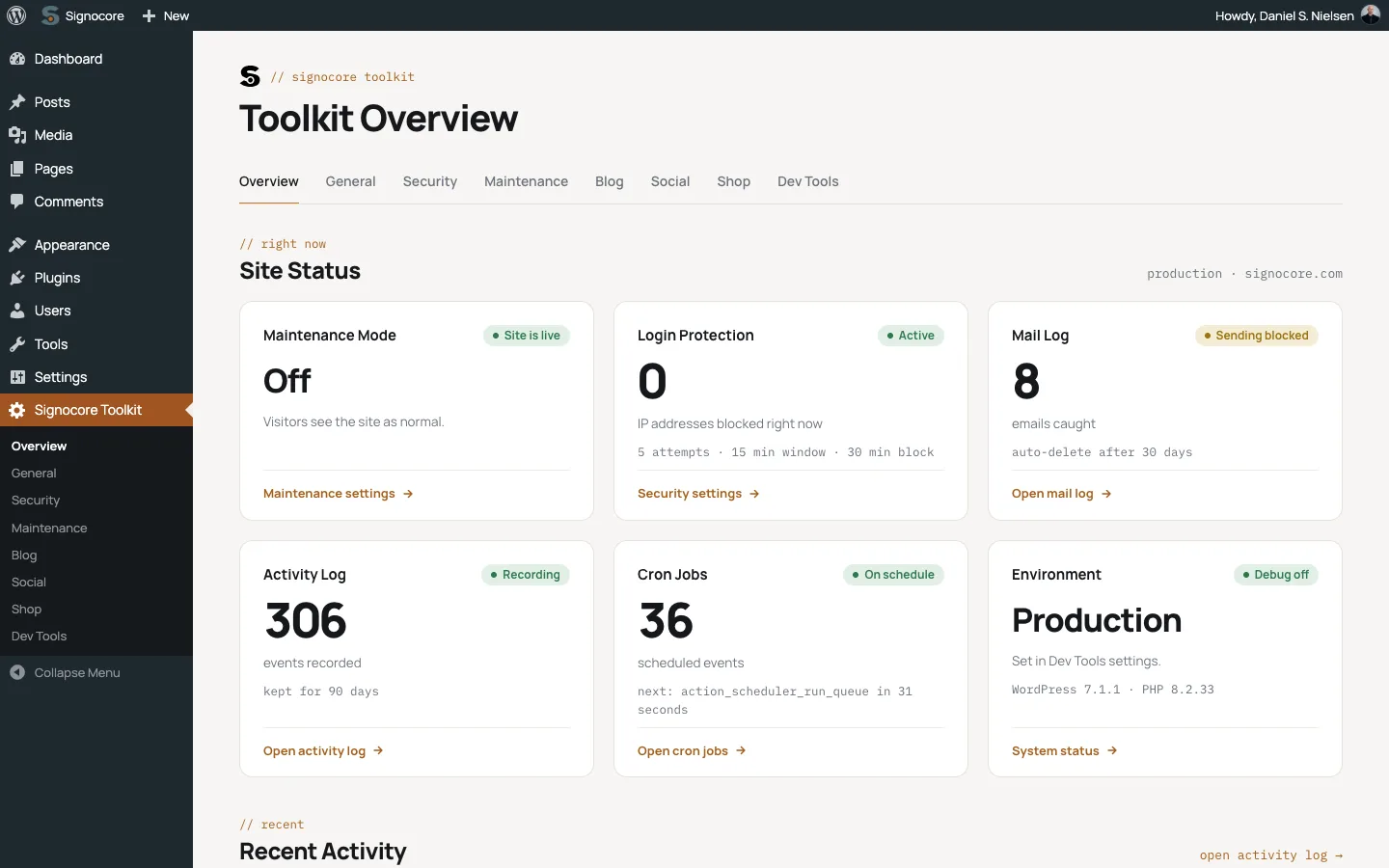Select the Pages icon in sidebar
The image size is (1389, 868).
tap(17, 169)
